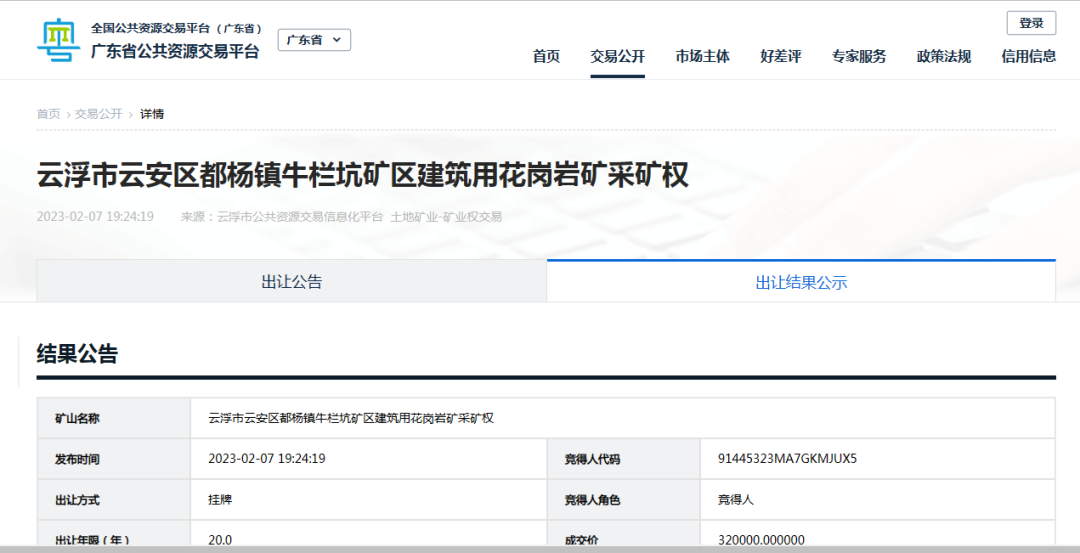The width and height of the screenshot is (1080, 553).
Task: Click the 结果公告 section heading
Action: point(77,354)
